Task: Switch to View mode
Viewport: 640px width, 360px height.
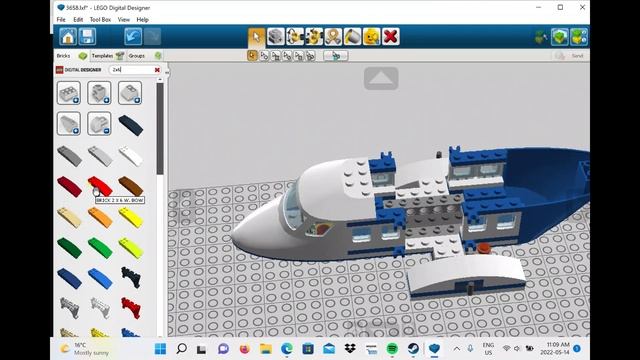Action: point(560,37)
